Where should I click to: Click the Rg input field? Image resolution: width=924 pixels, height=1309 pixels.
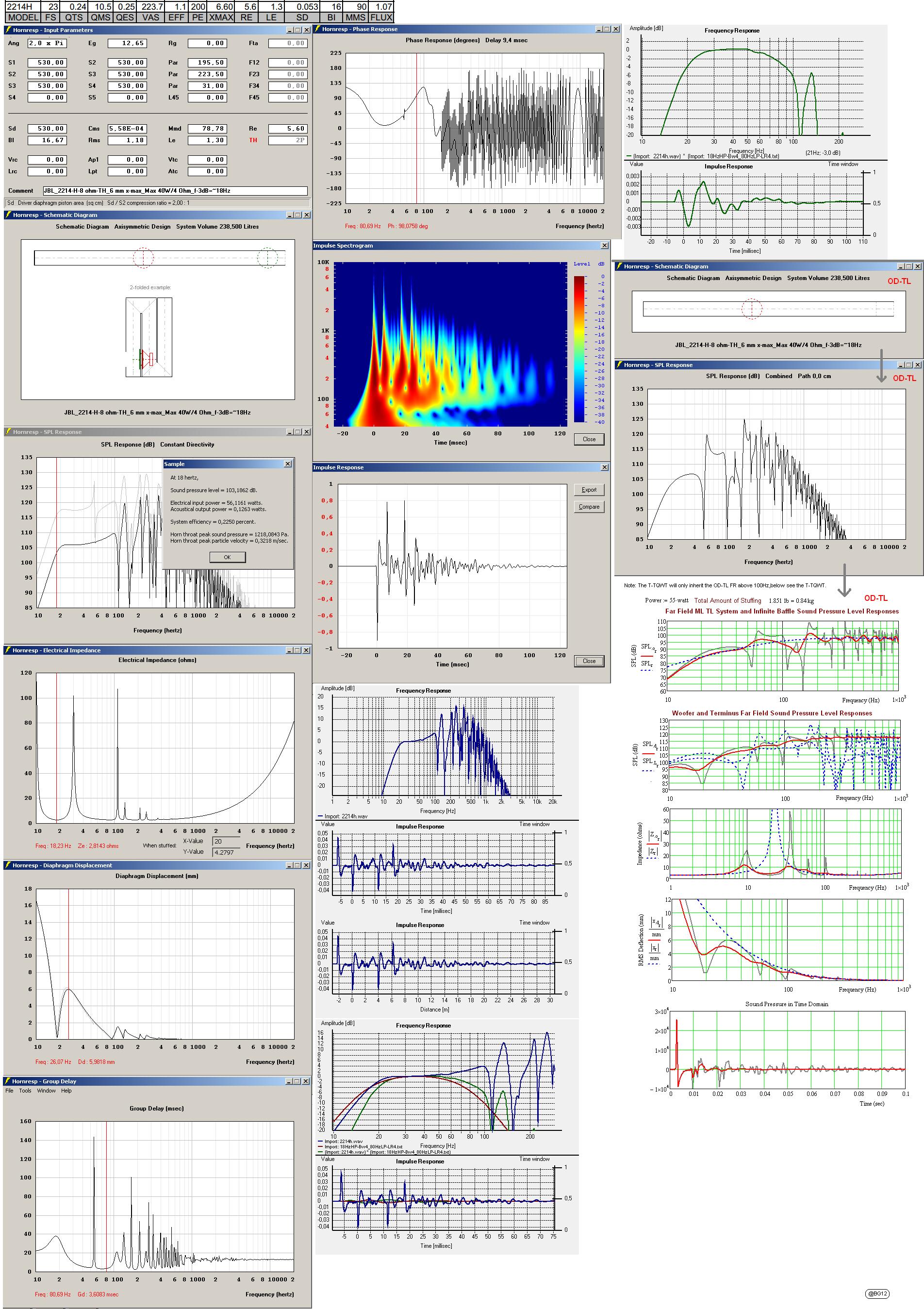[208, 43]
